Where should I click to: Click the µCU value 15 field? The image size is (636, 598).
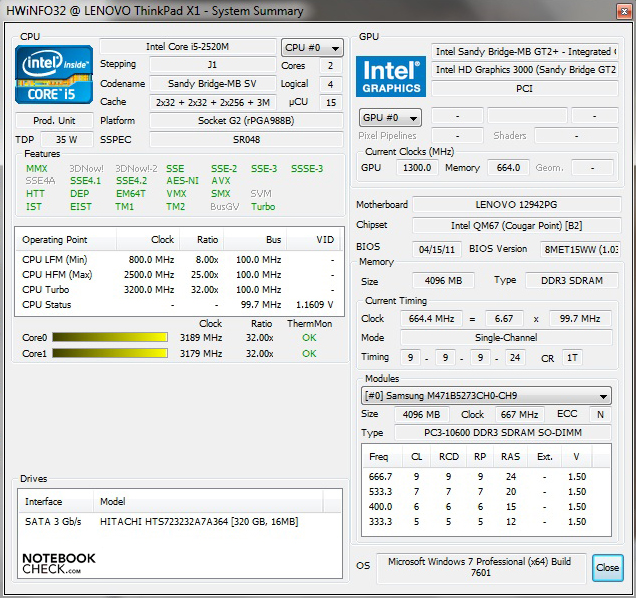[x=331, y=102]
